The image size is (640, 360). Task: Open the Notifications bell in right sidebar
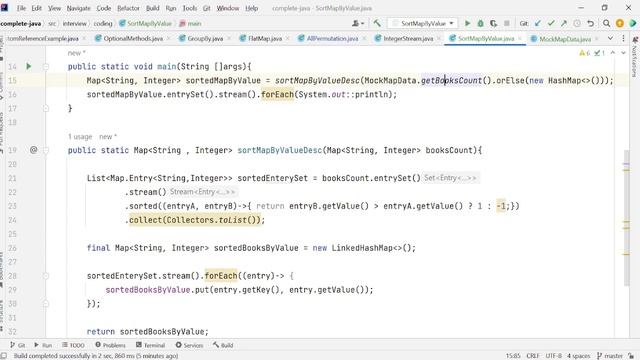pos(635,40)
